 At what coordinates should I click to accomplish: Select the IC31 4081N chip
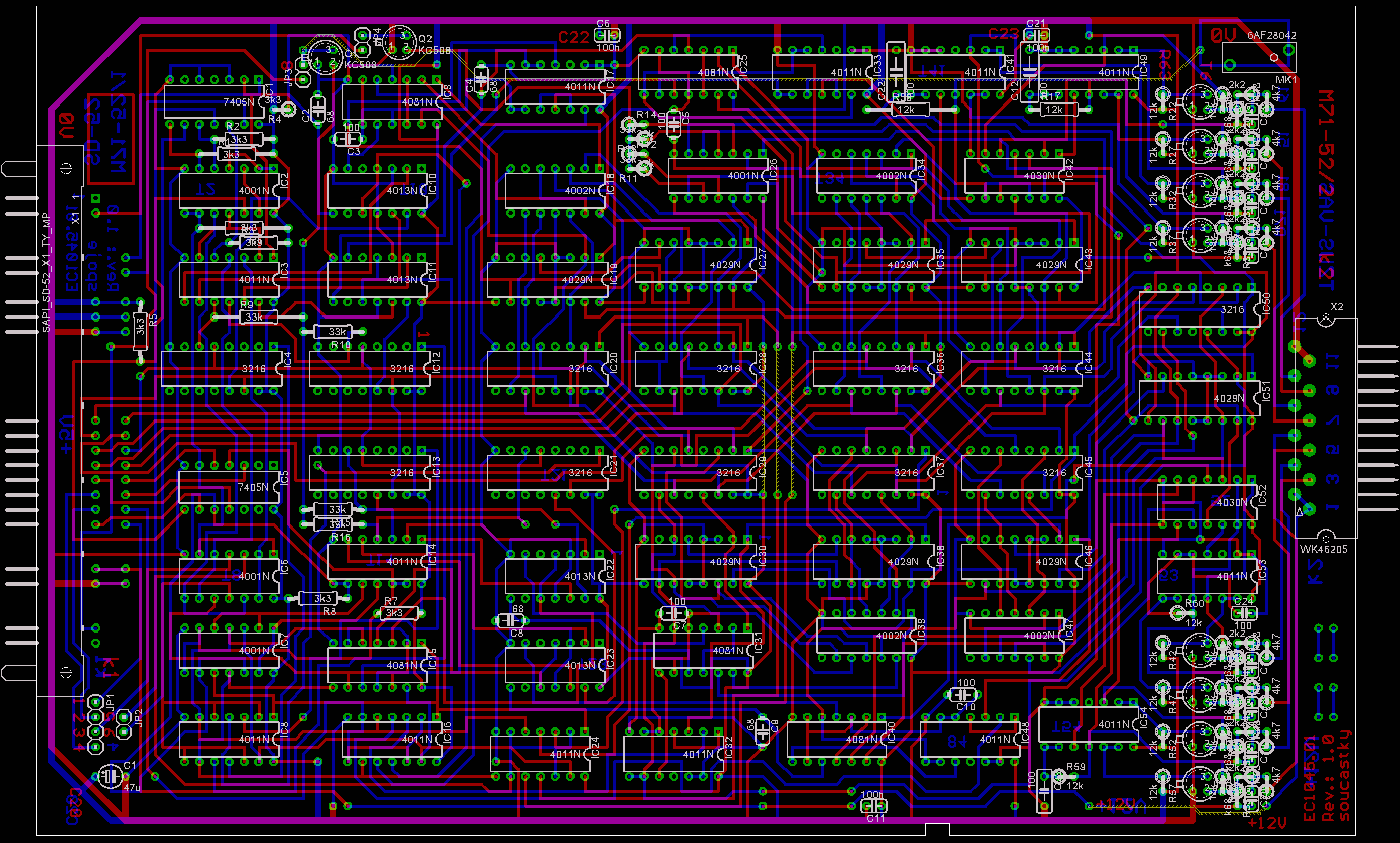pos(703,651)
